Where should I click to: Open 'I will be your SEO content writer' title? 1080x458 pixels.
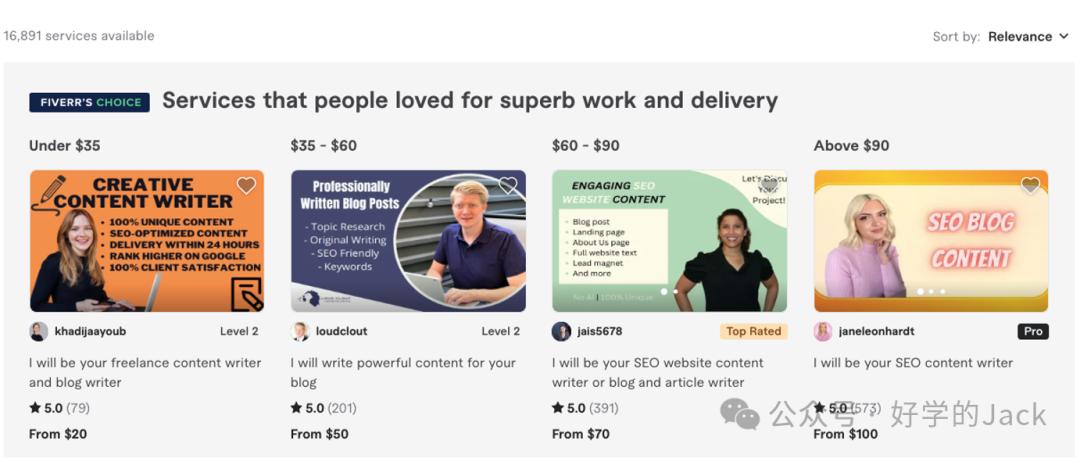click(913, 363)
